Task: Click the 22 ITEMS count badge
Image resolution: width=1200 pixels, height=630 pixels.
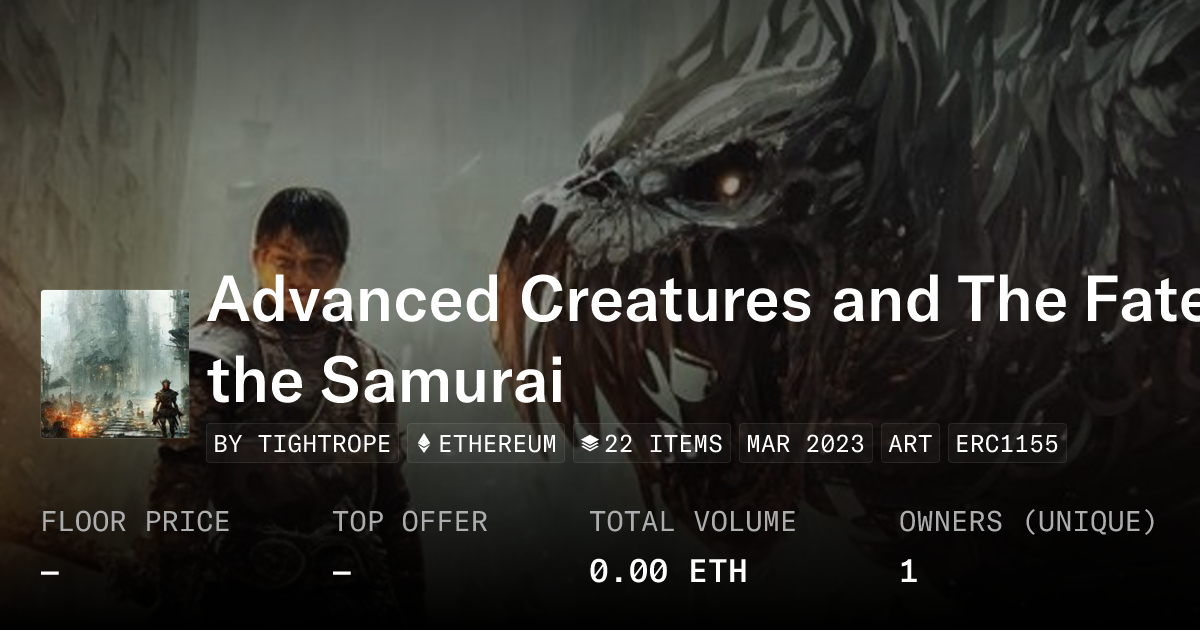Action: coord(663,444)
